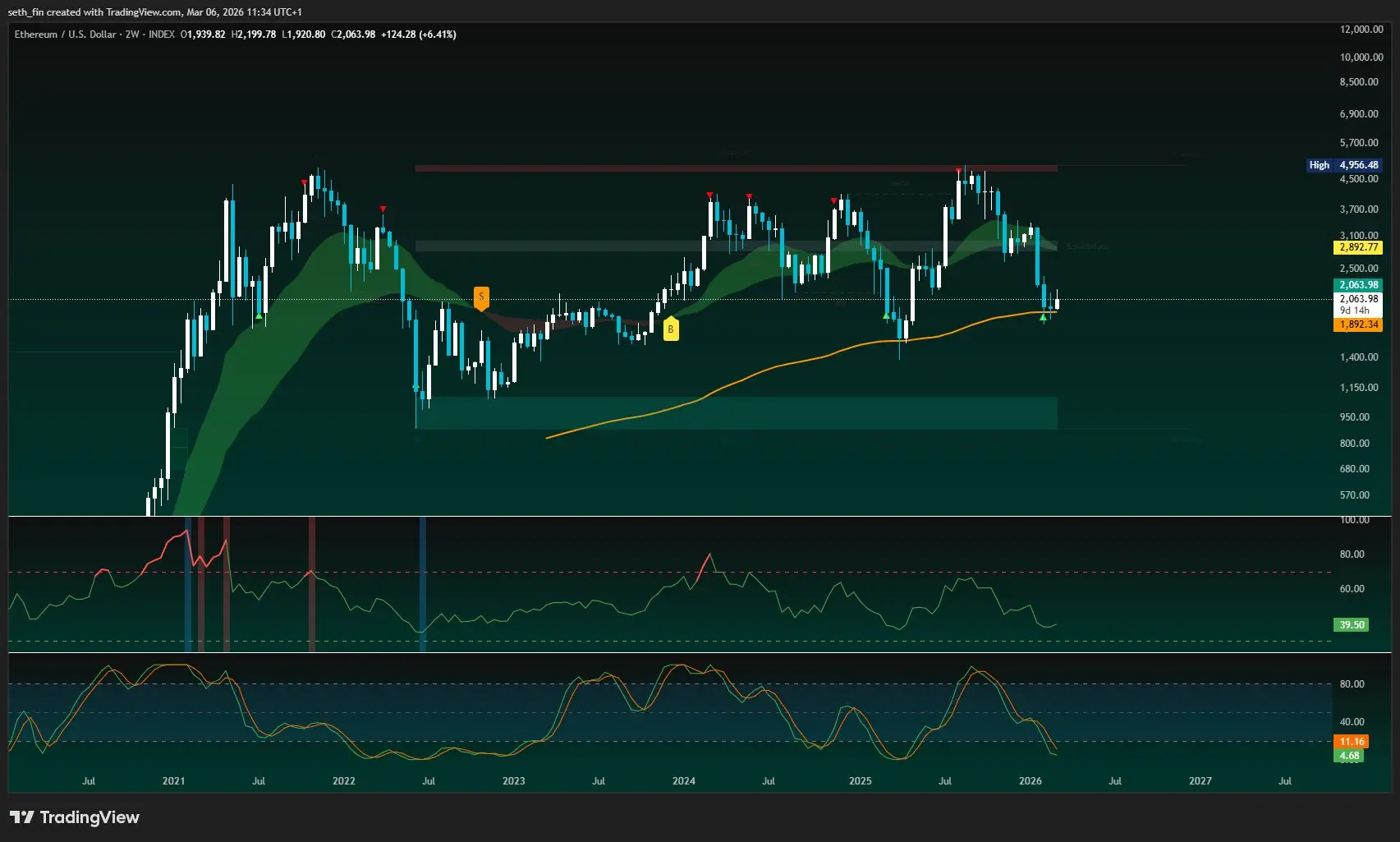This screenshot has height=842, width=1400.
Task: Click 'INDEX' in the chart legend
Action: [162, 35]
